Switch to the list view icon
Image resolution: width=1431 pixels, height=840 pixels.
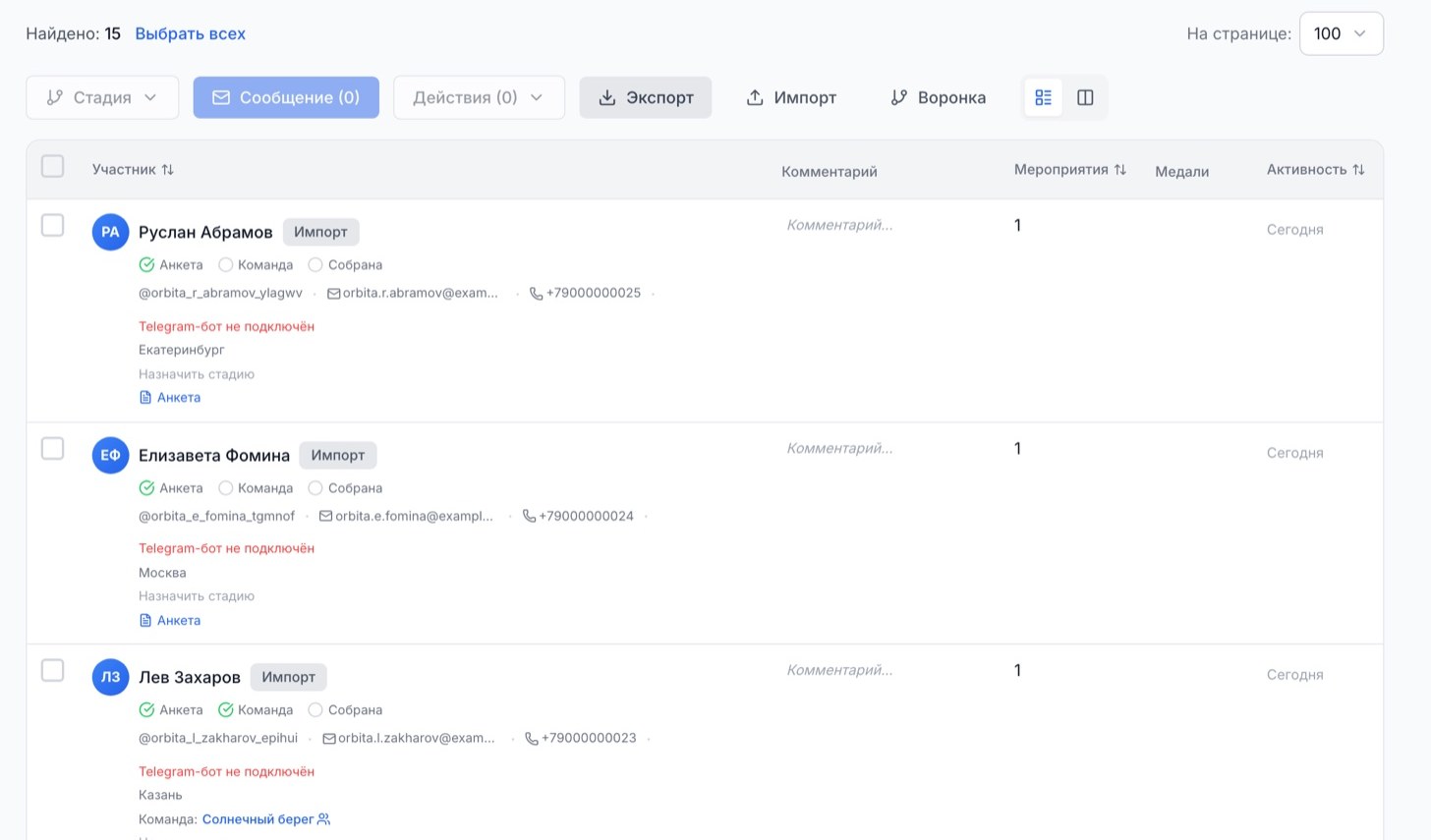pyautogui.click(x=1044, y=97)
